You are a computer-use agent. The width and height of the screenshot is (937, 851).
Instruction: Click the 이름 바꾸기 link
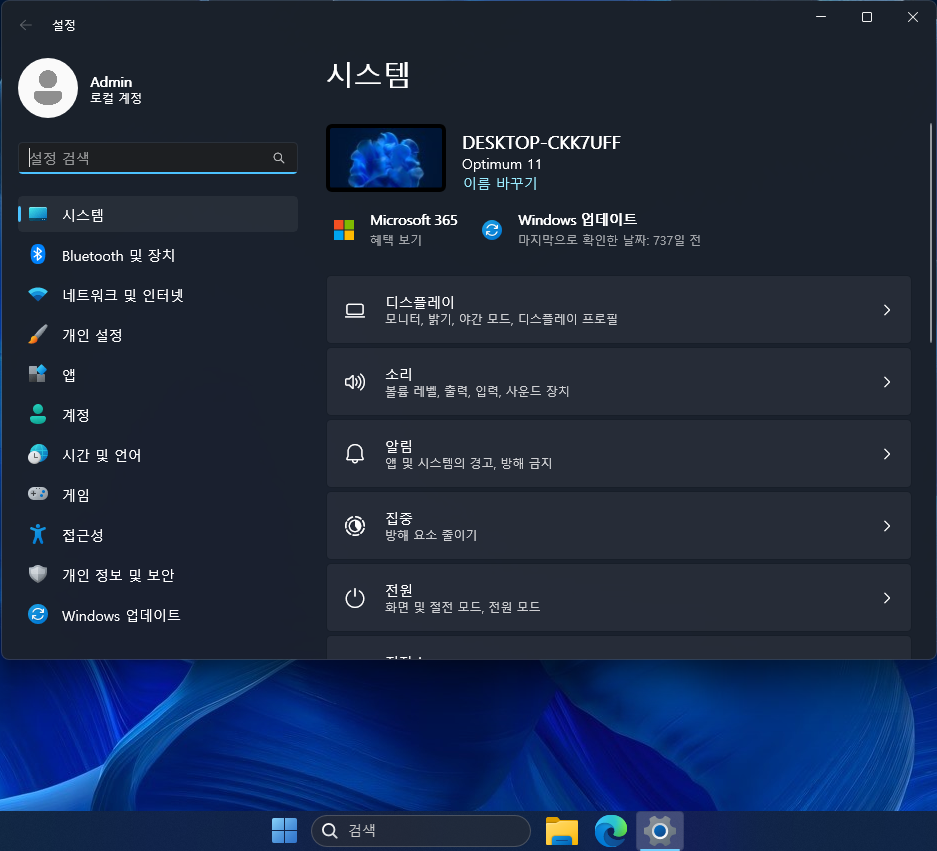click(x=500, y=183)
